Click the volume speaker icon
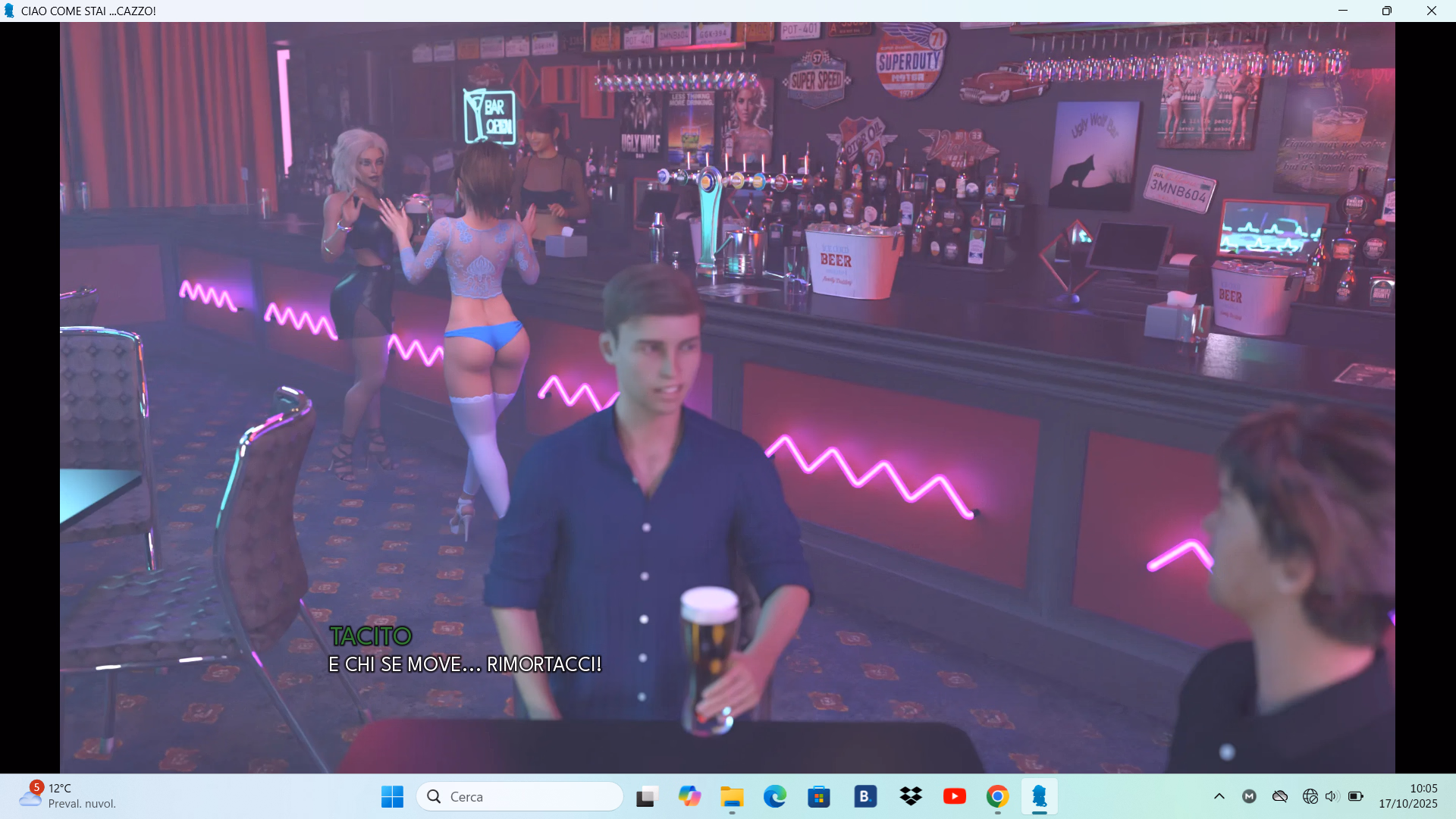 pos(1332,796)
